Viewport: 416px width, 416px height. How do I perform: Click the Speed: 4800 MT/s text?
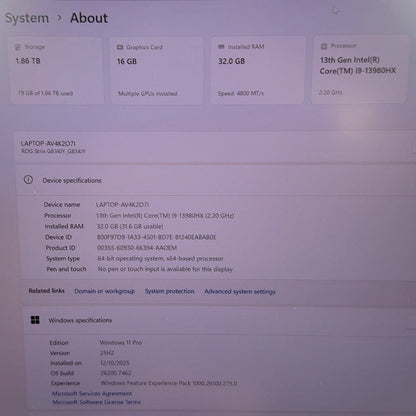tap(241, 93)
